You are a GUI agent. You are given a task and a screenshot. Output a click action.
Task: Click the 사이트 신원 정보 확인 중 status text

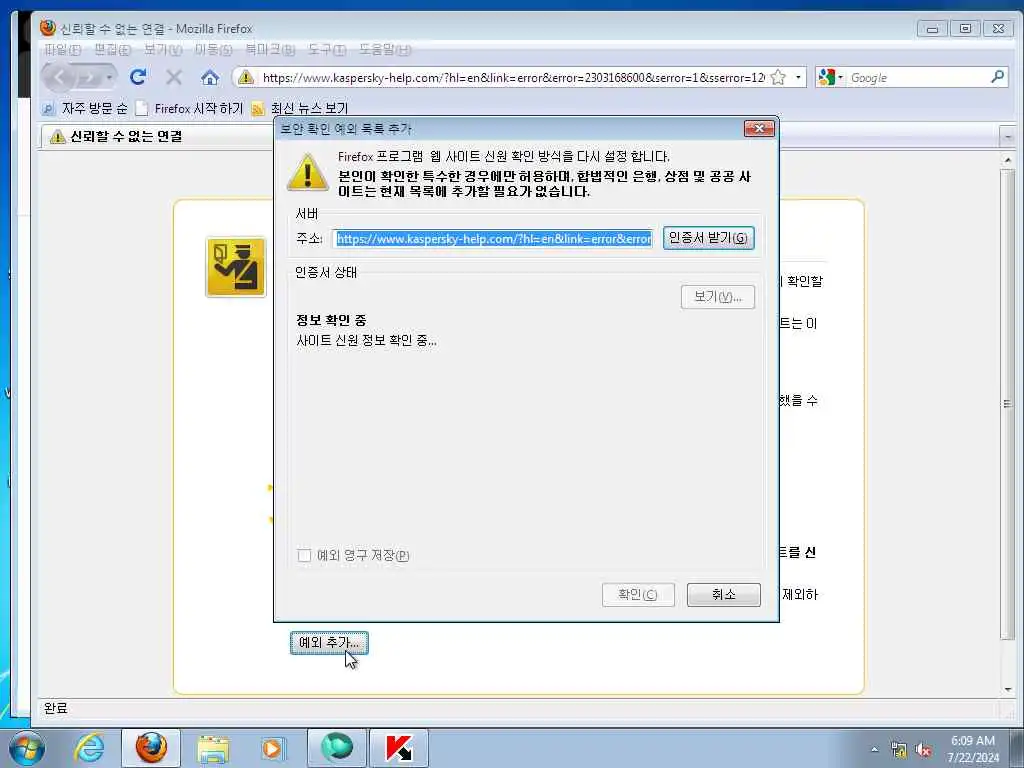(366, 341)
